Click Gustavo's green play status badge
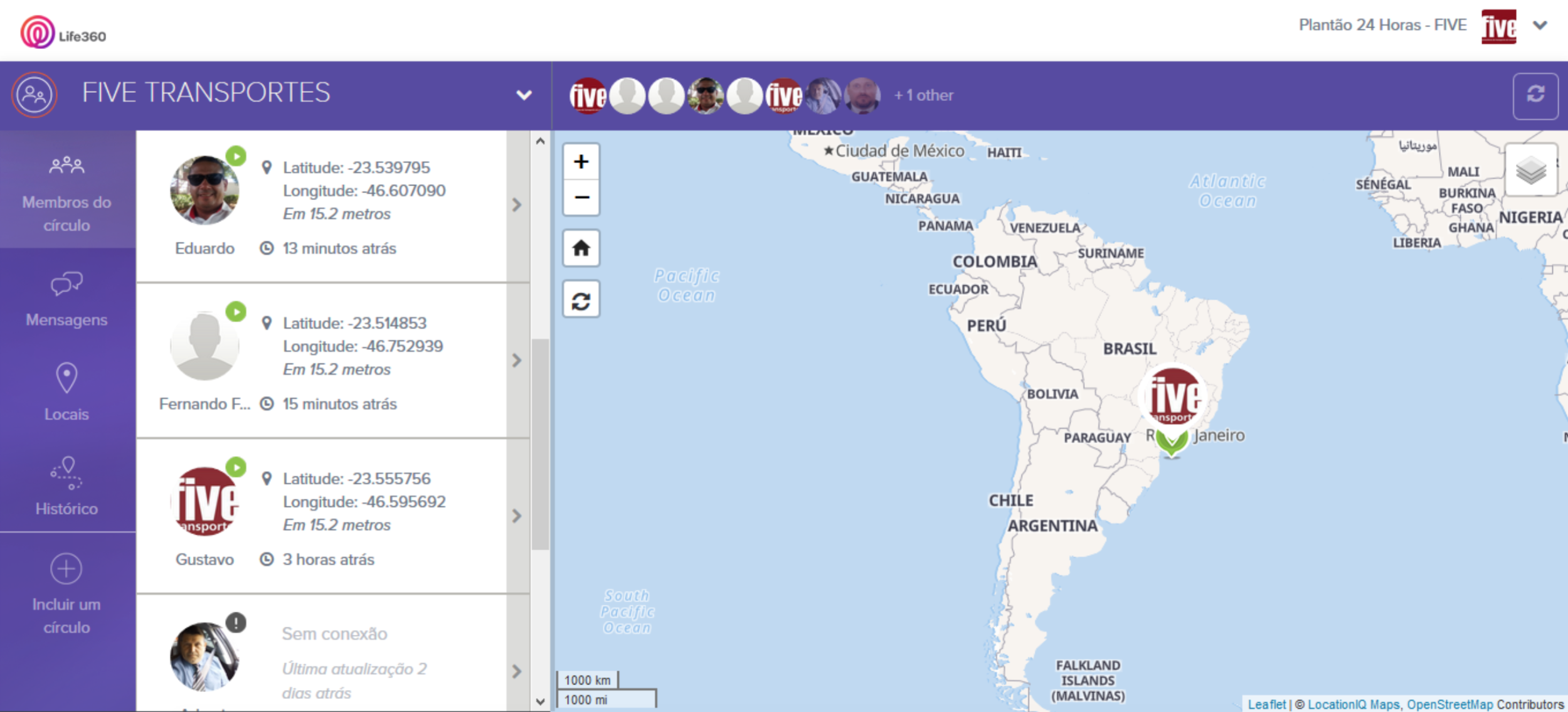The width and height of the screenshot is (1568, 712). tap(236, 467)
